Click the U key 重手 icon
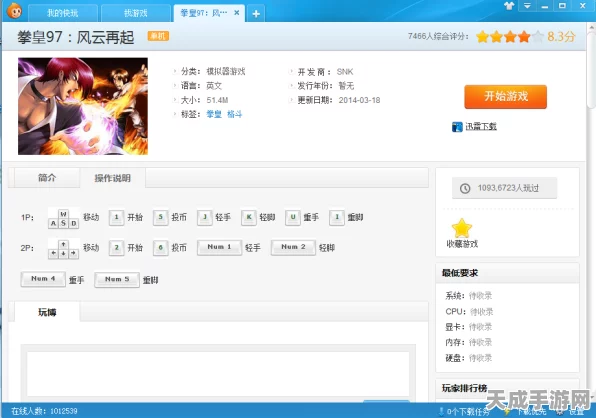This screenshot has height=418, width=596. (x=293, y=217)
